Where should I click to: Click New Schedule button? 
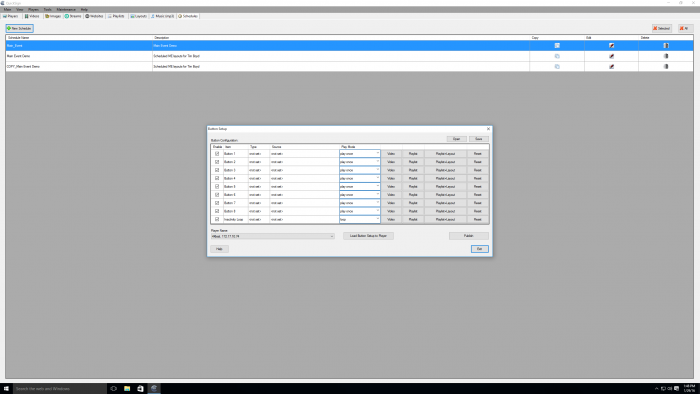[x=19, y=28]
